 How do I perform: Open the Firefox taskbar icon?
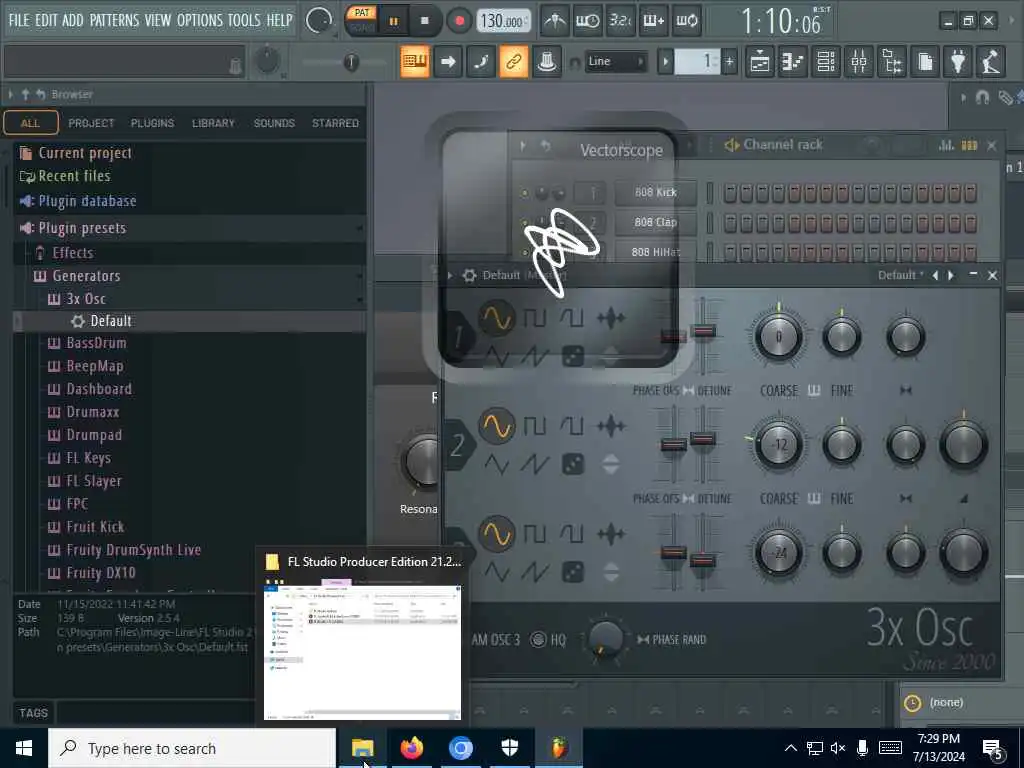(411, 748)
